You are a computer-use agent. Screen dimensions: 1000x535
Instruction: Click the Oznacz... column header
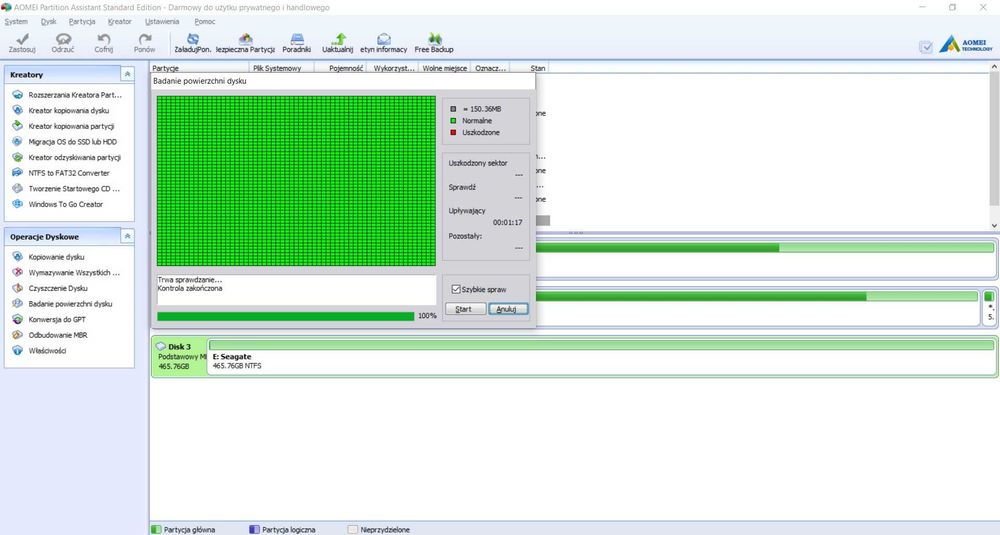coord(490,68)
